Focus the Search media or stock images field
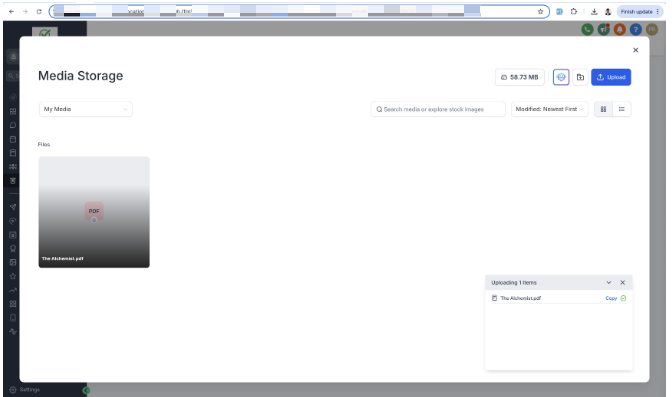 (x=438, y=109)
